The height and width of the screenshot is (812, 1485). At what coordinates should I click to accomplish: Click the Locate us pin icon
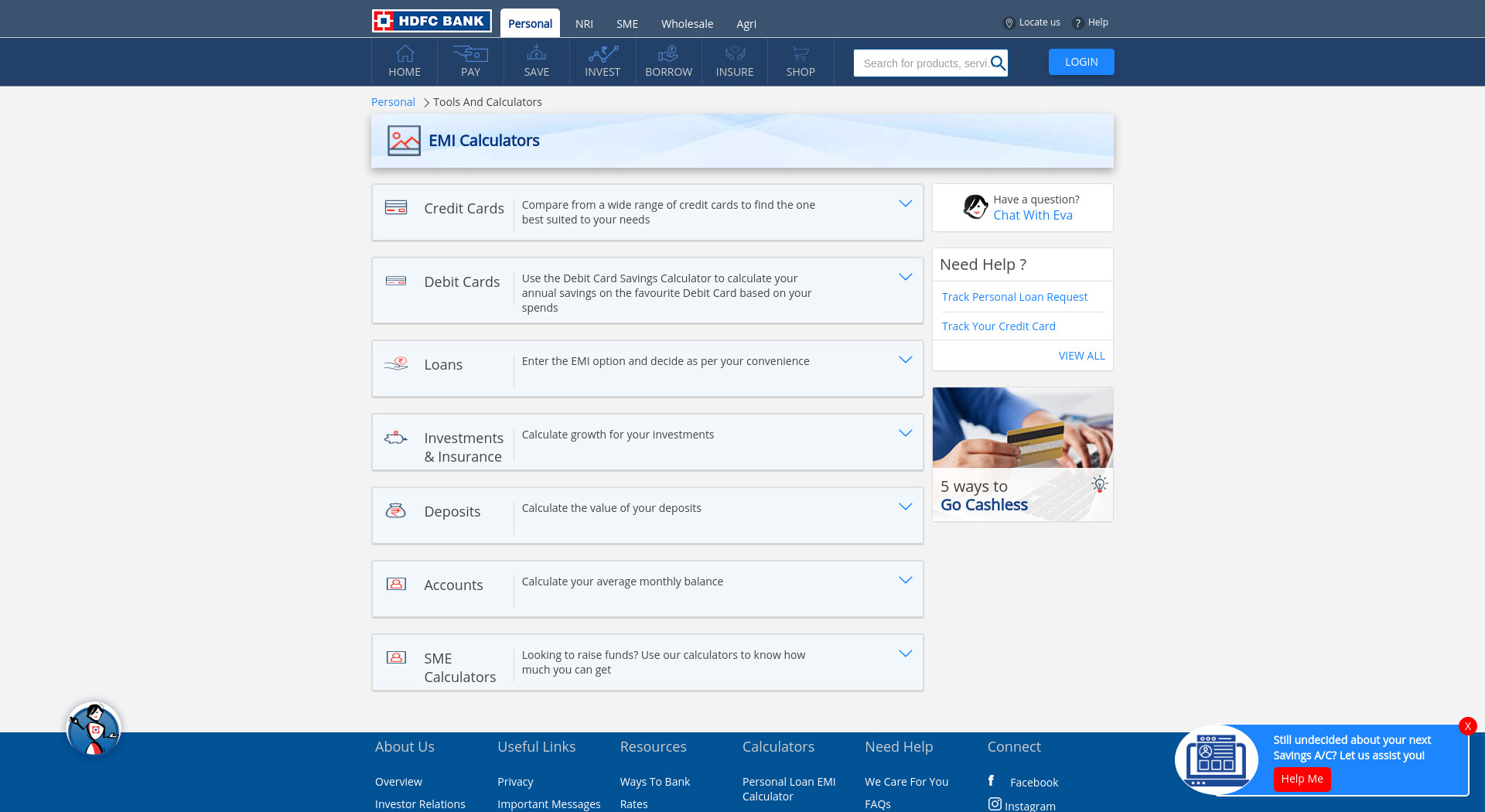[1009, 23]
